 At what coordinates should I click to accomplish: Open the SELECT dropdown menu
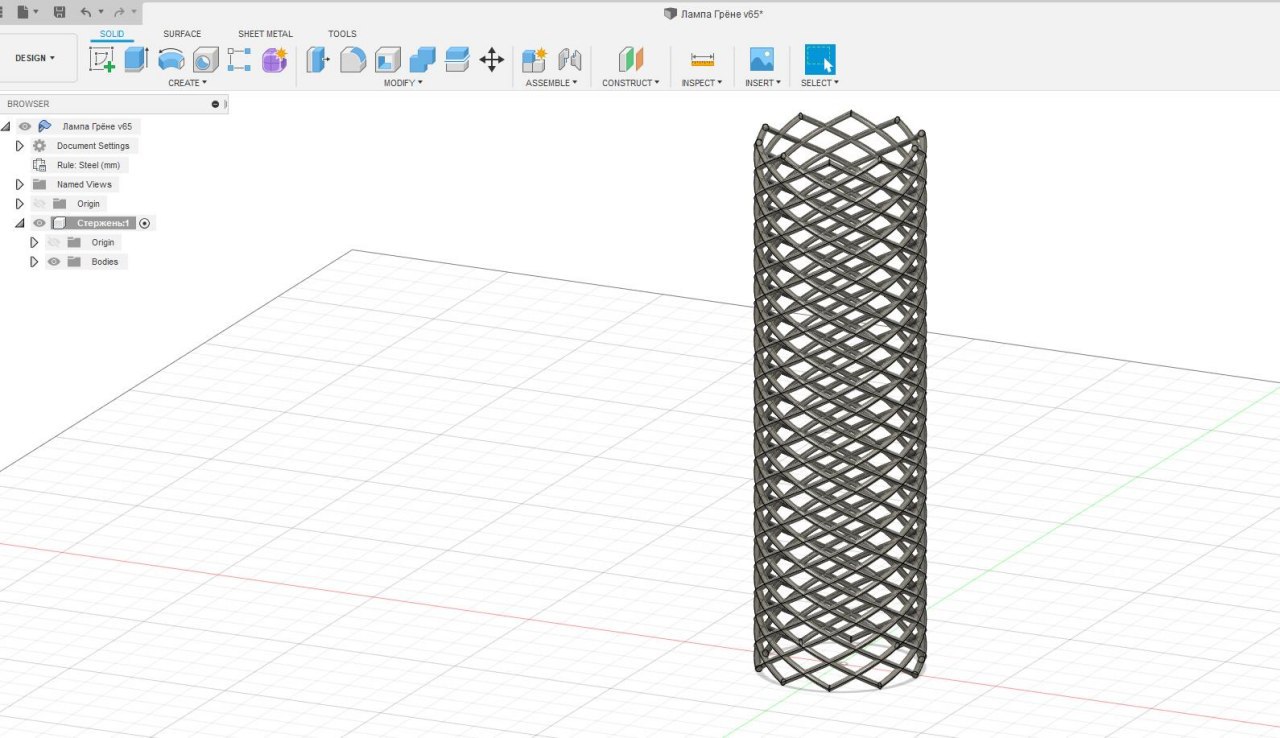point(820,83)
